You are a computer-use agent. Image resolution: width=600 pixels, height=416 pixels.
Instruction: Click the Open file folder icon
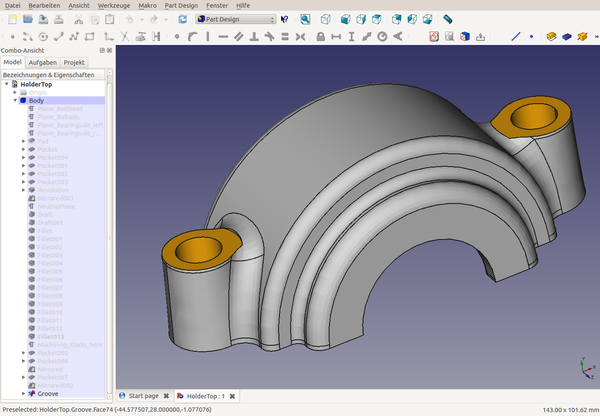[27, 19]
